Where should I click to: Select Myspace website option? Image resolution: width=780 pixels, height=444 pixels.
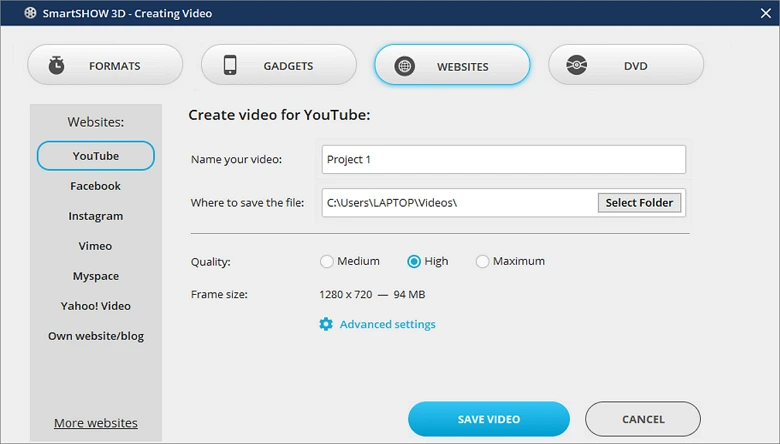pos(96,276)
